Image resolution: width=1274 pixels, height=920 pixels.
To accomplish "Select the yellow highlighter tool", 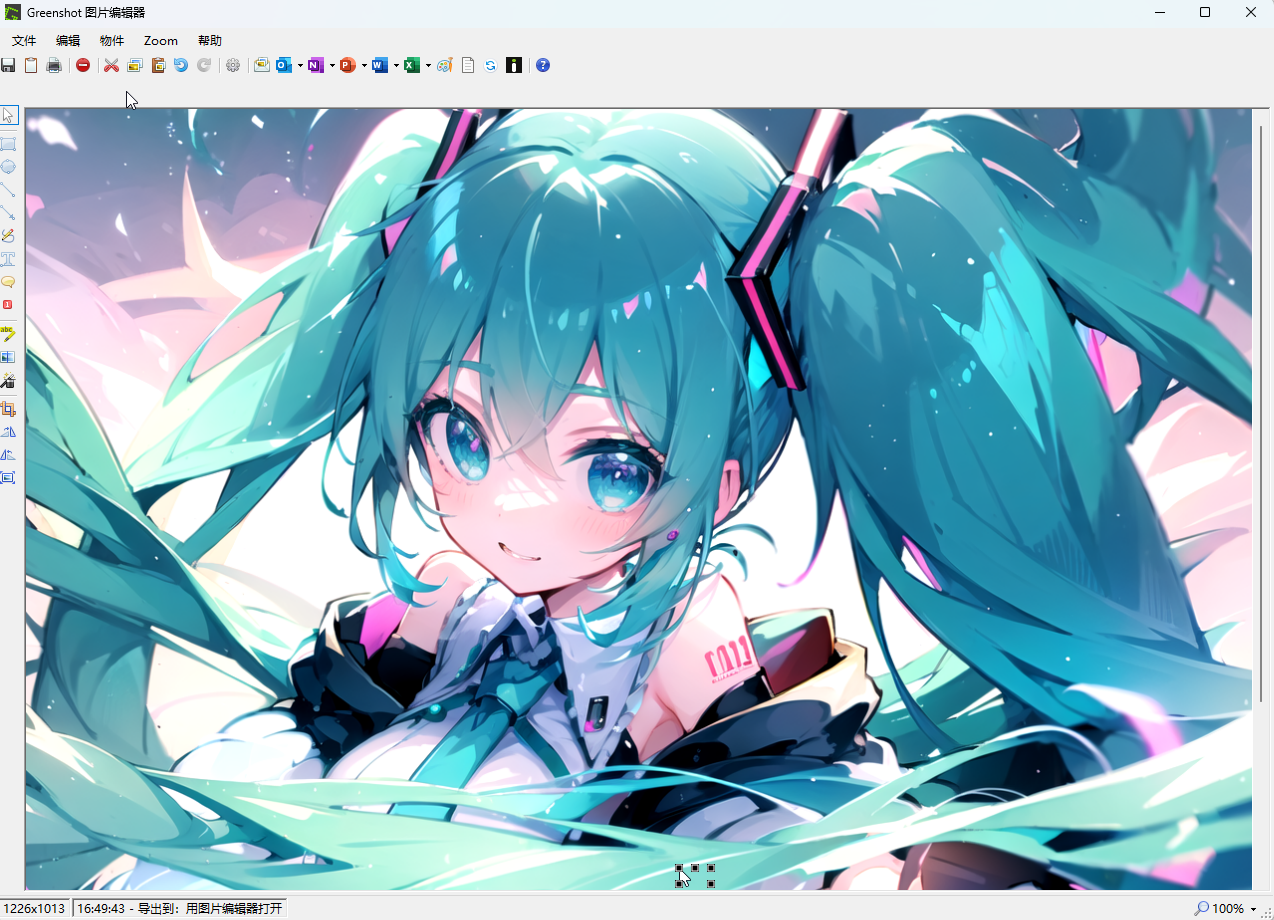I will [8, 333].
